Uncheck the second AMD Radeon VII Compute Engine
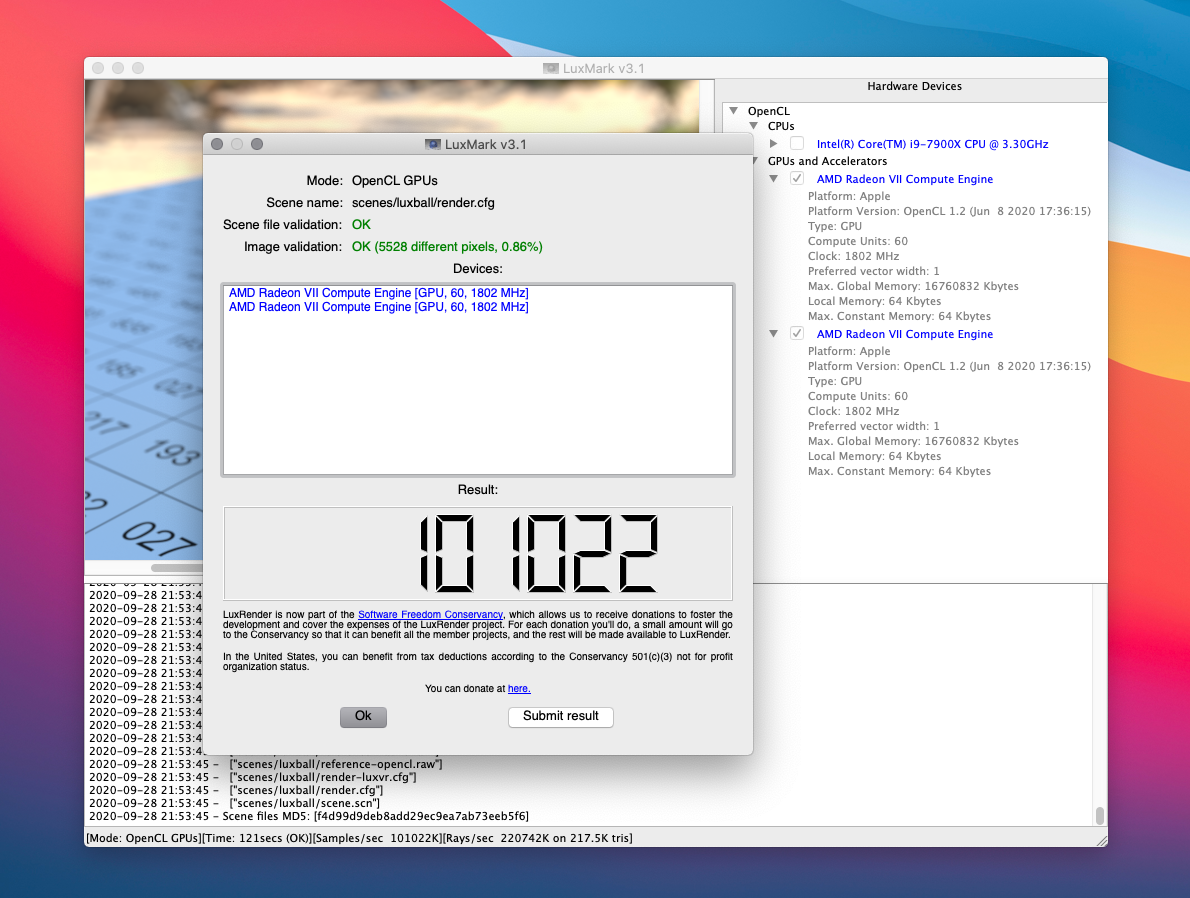The height and width of the screenshot is (898, 1190). [x=797, y=333]
